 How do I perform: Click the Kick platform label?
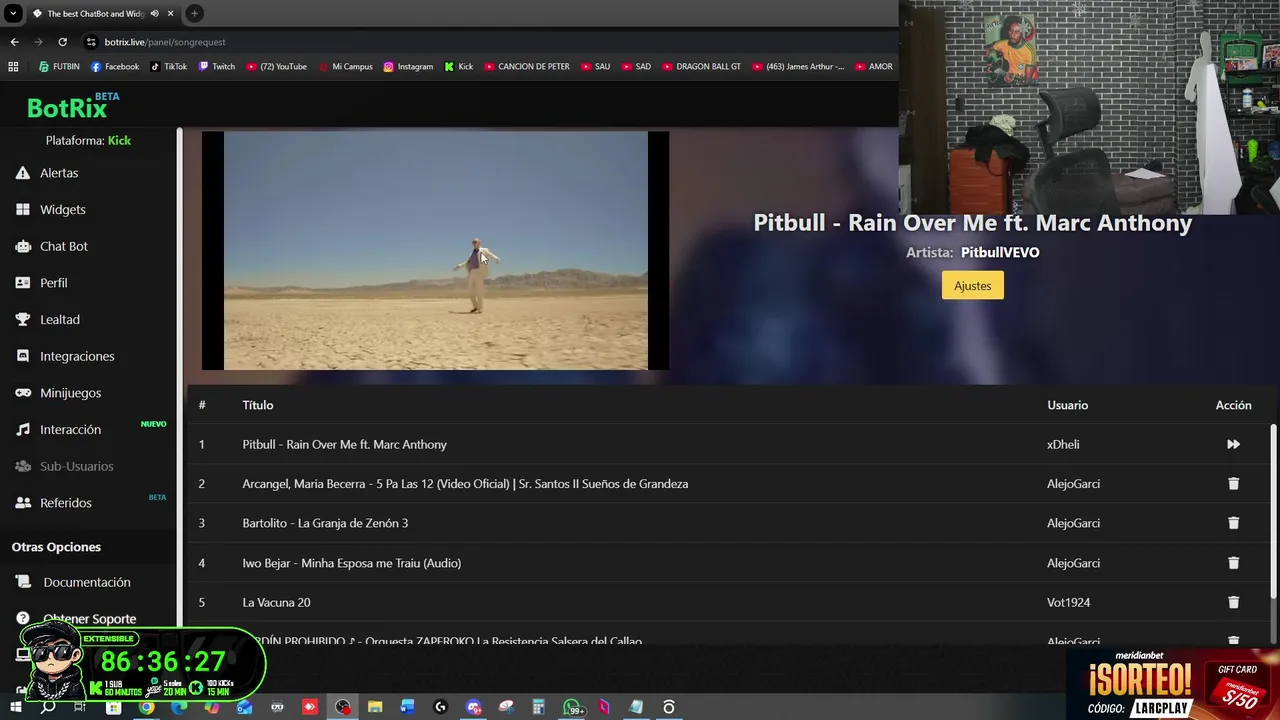click(119, 141)
